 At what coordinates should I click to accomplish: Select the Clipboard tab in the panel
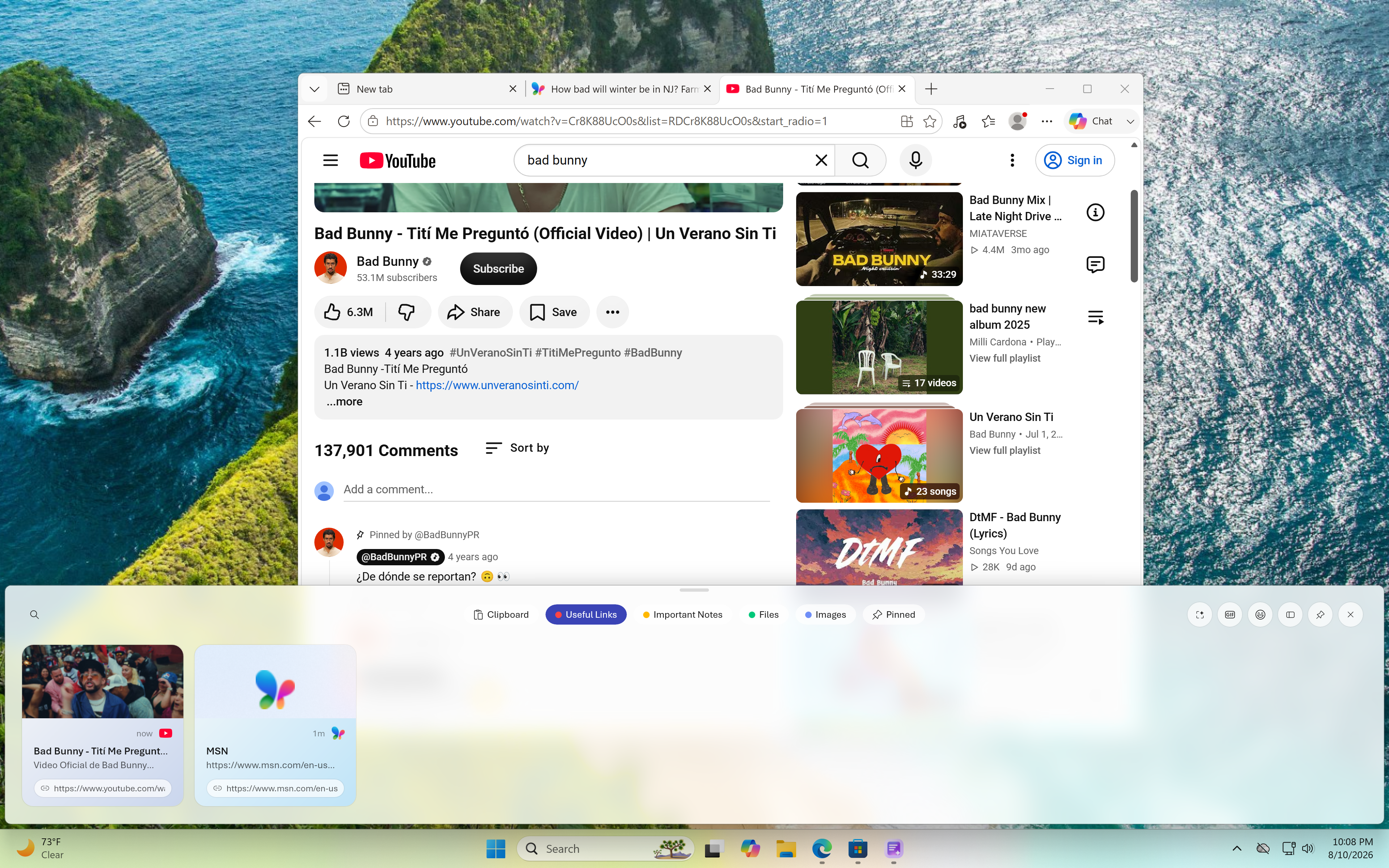(x=501, y=615)
